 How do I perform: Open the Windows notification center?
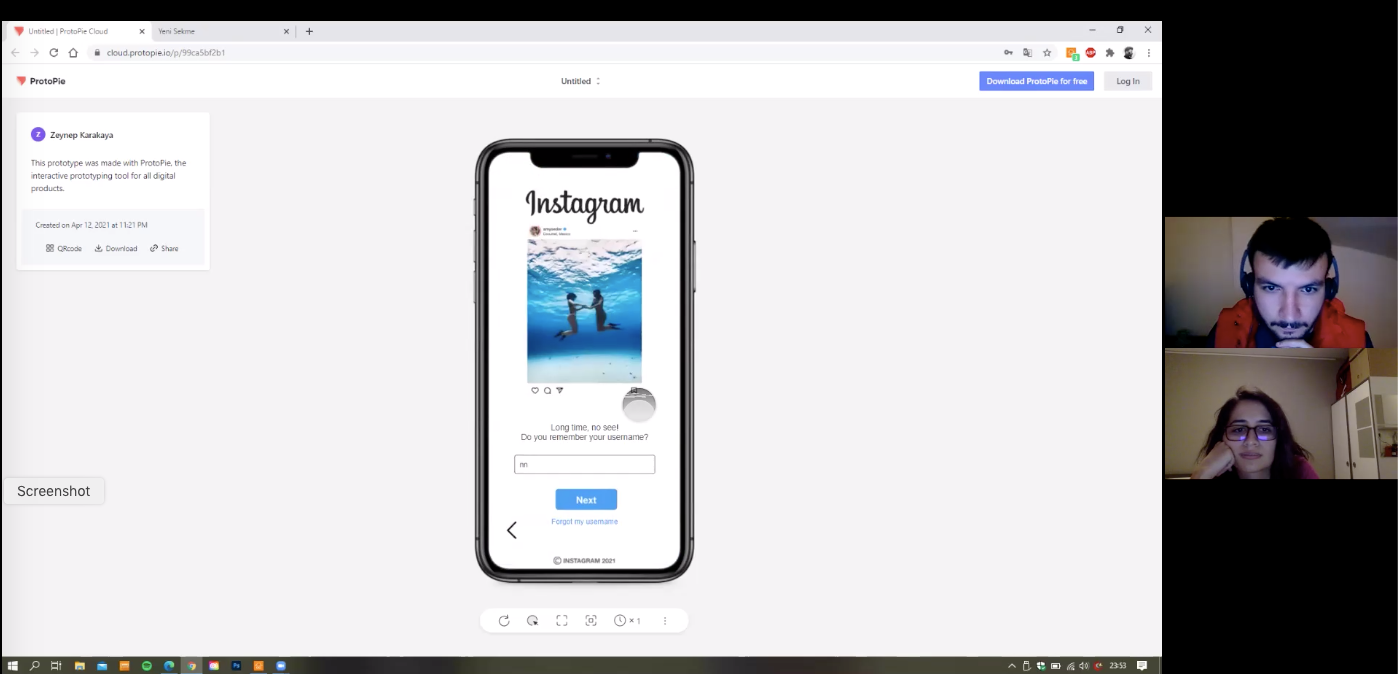point(1142,666)
